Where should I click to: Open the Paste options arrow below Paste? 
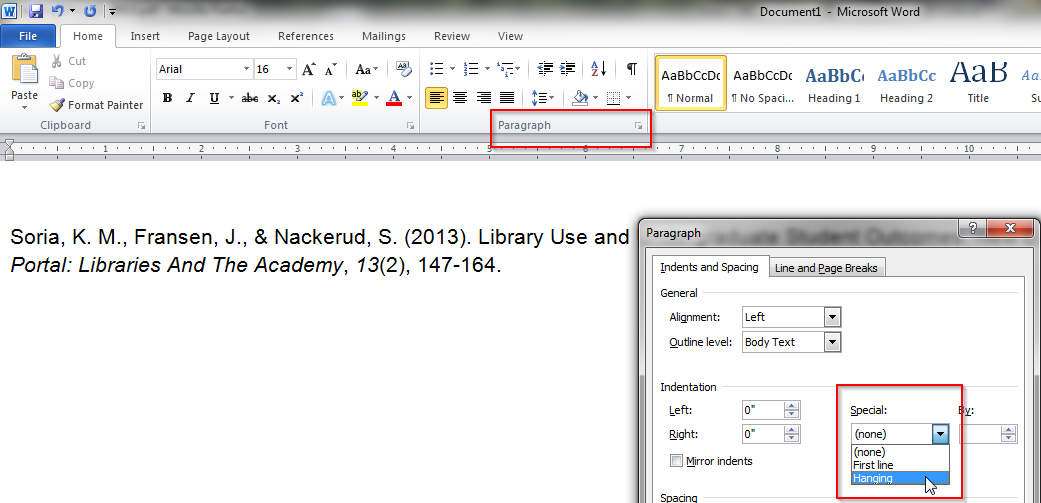[x=25, y=107]
